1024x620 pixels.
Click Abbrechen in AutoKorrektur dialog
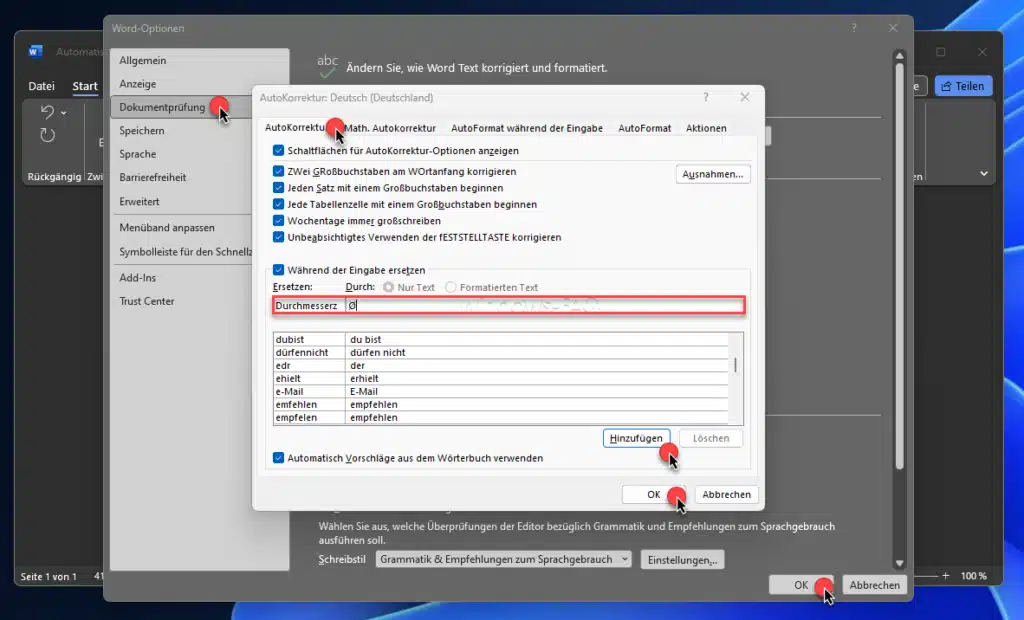pos(726,495)
